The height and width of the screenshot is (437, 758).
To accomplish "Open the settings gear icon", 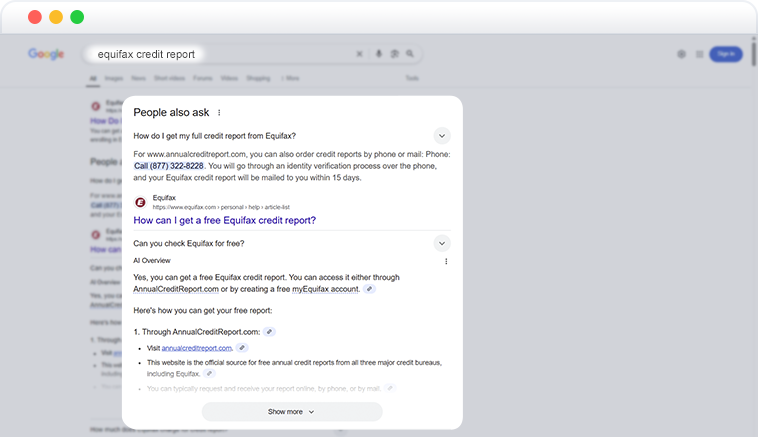I will point(681,54).
